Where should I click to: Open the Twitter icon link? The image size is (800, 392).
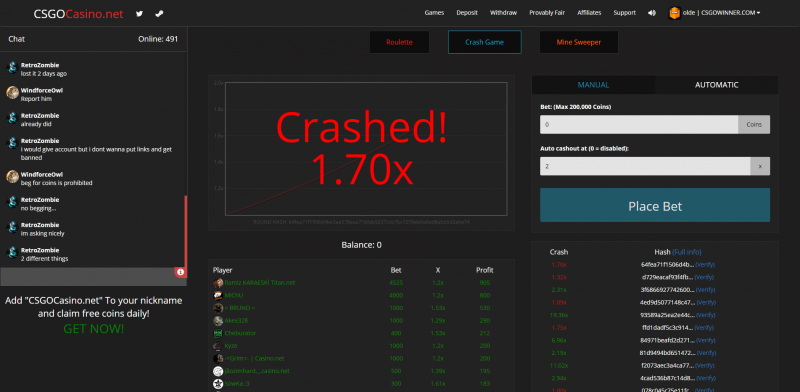[139, 14]
